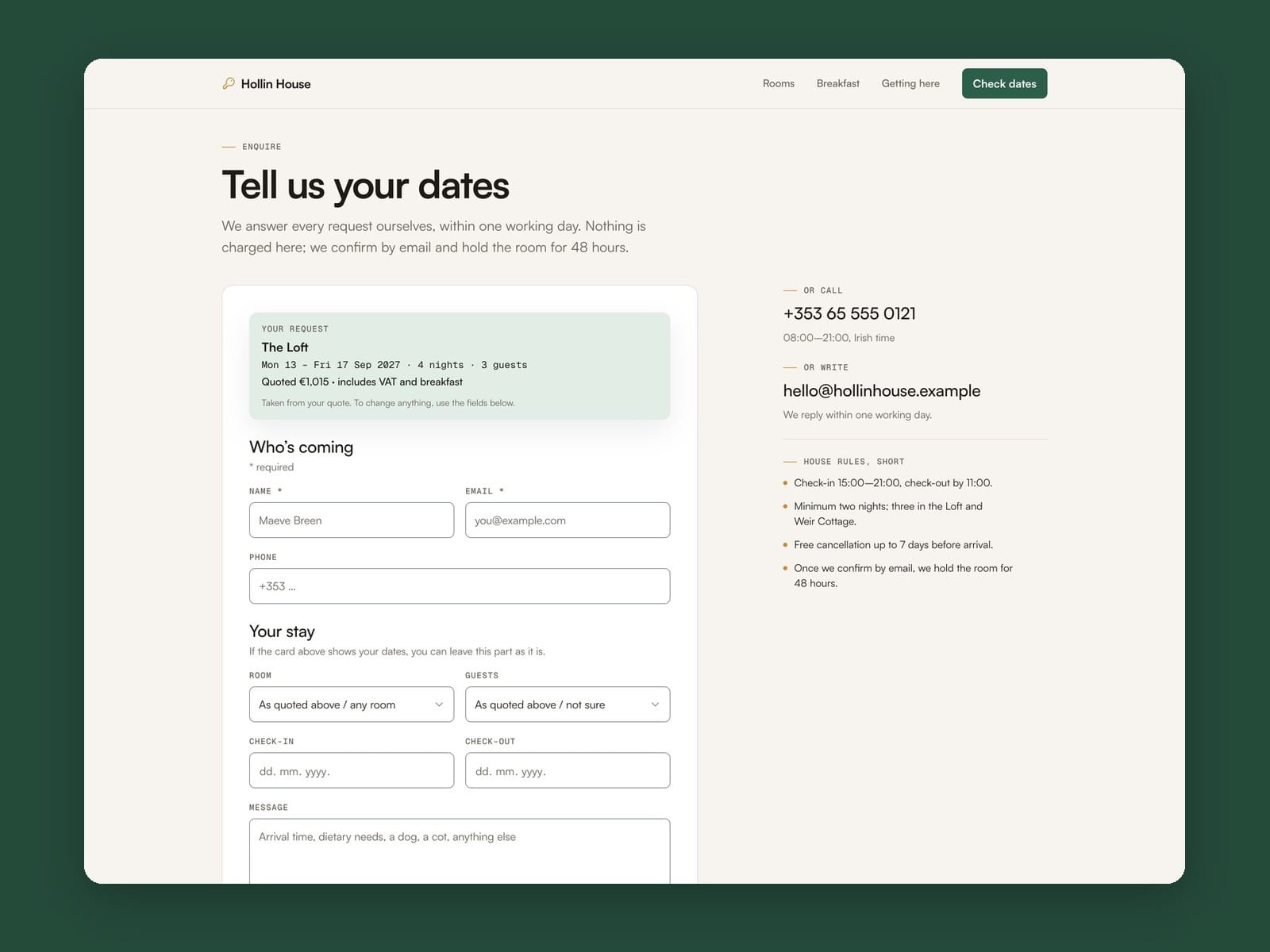Expand the Room dropdown
This screenshot has width=1270, height=952.
(352, 704)
